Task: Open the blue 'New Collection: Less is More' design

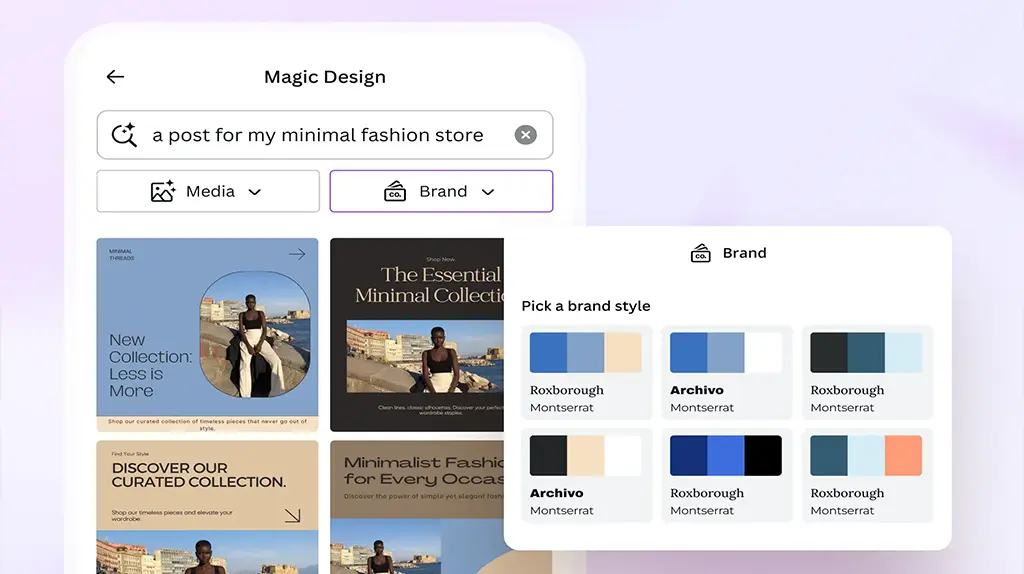Action: coord(208,335)
